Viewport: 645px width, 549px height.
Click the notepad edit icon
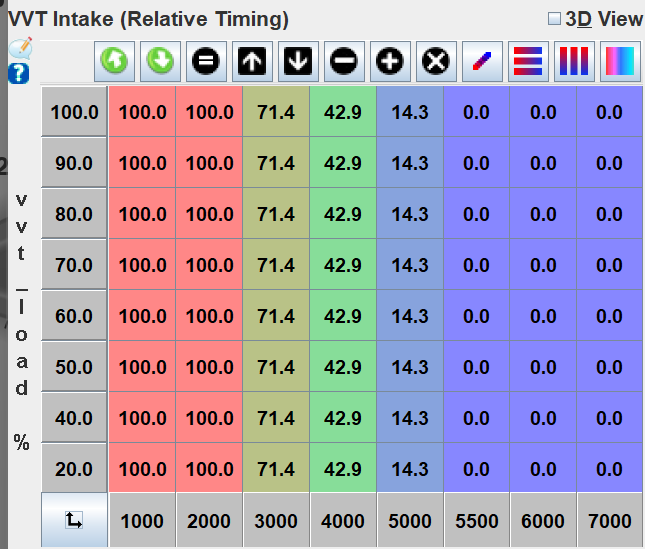point(19,49)
